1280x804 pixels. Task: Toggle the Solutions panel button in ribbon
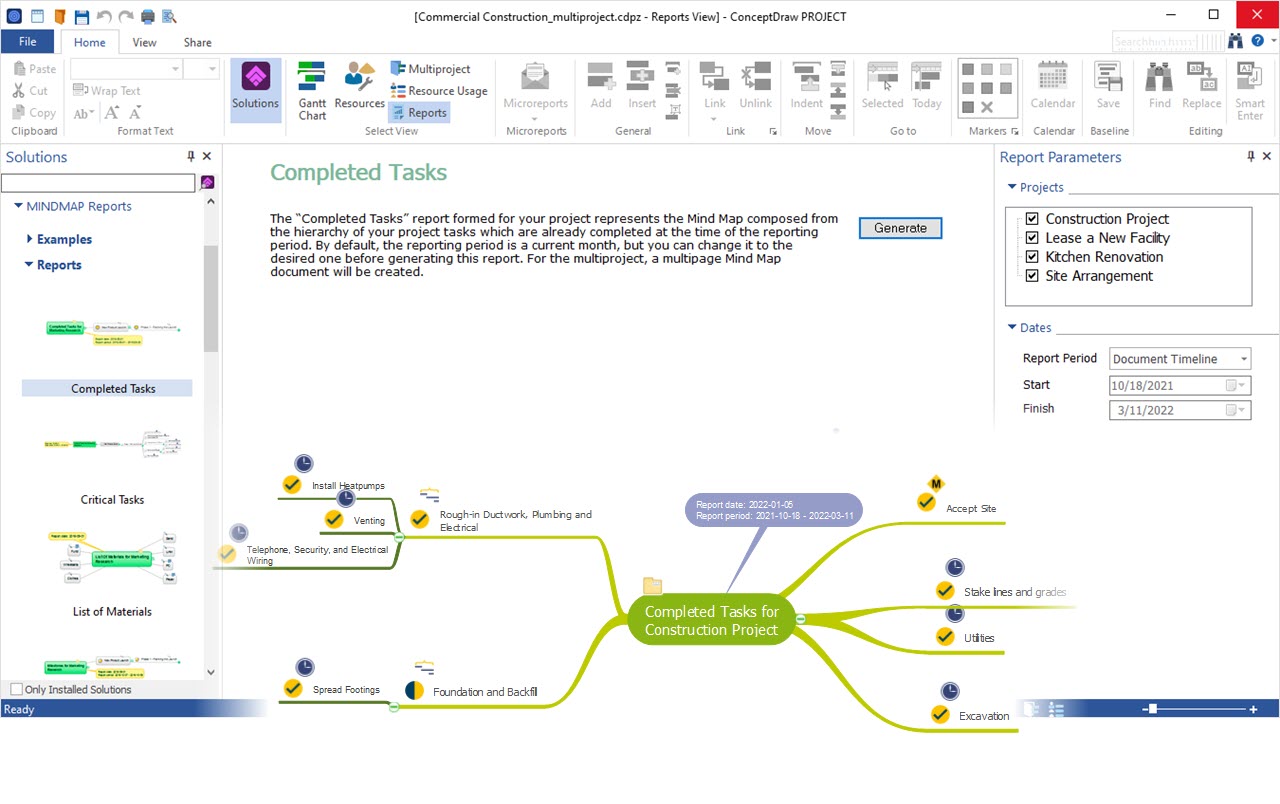pos(255,90)
